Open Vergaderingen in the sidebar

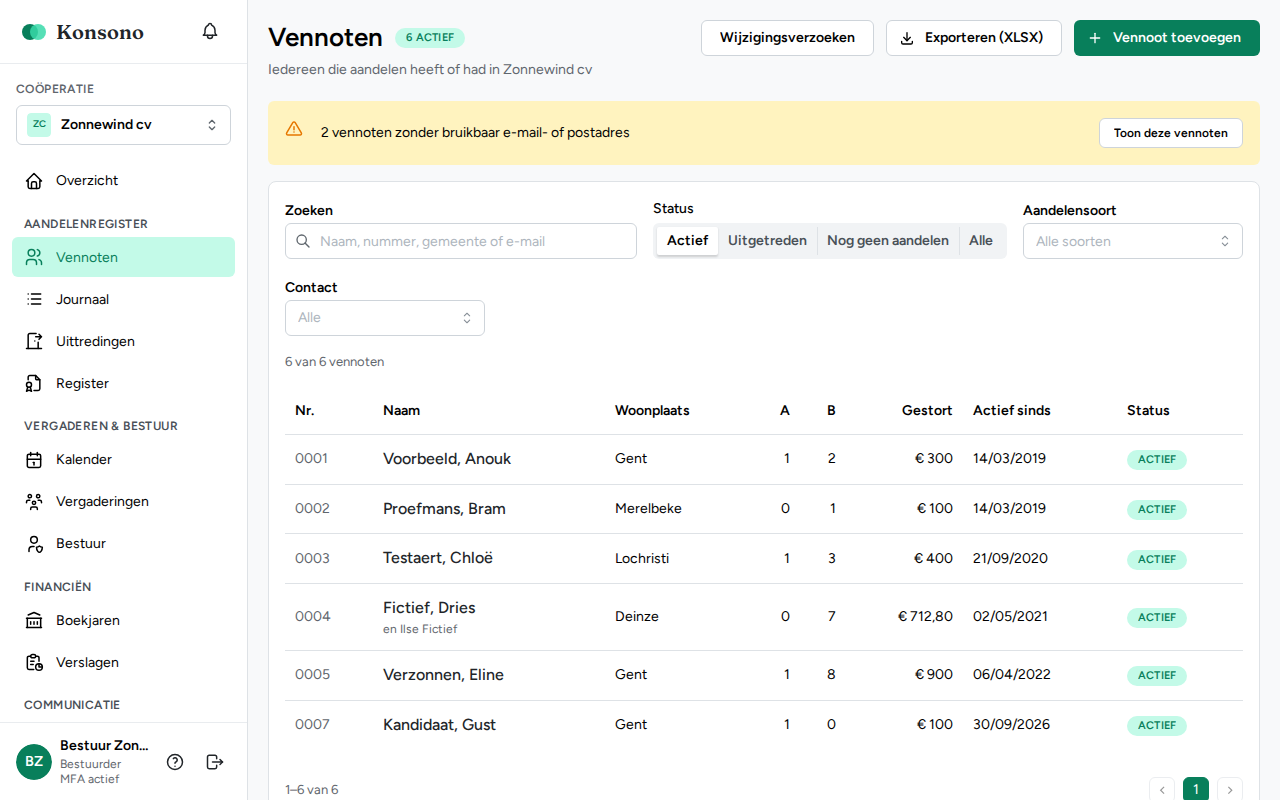[x=123, y=502]
